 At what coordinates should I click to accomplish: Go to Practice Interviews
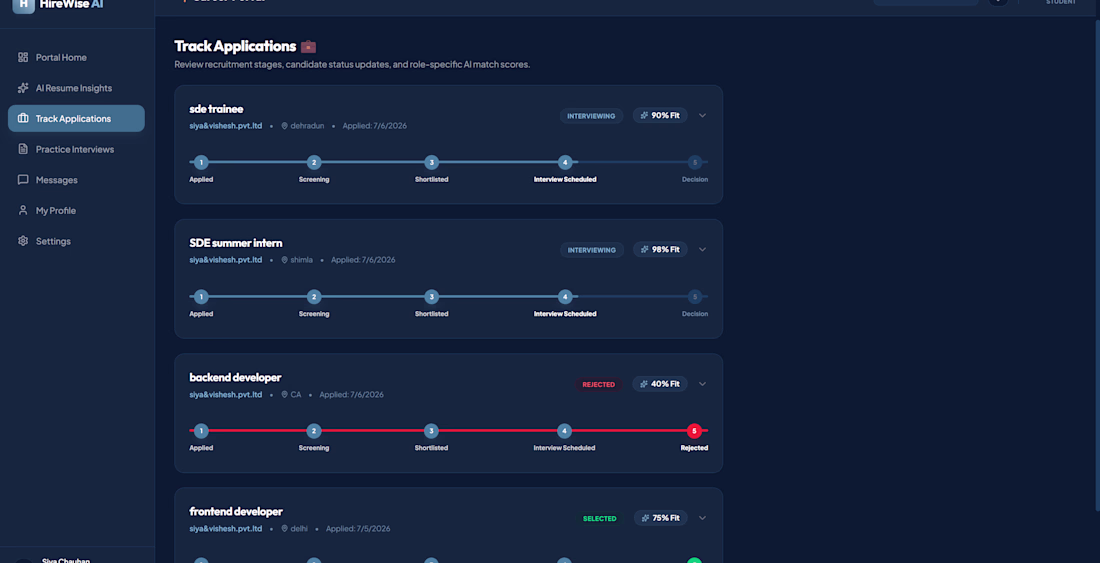coord(76,149)
